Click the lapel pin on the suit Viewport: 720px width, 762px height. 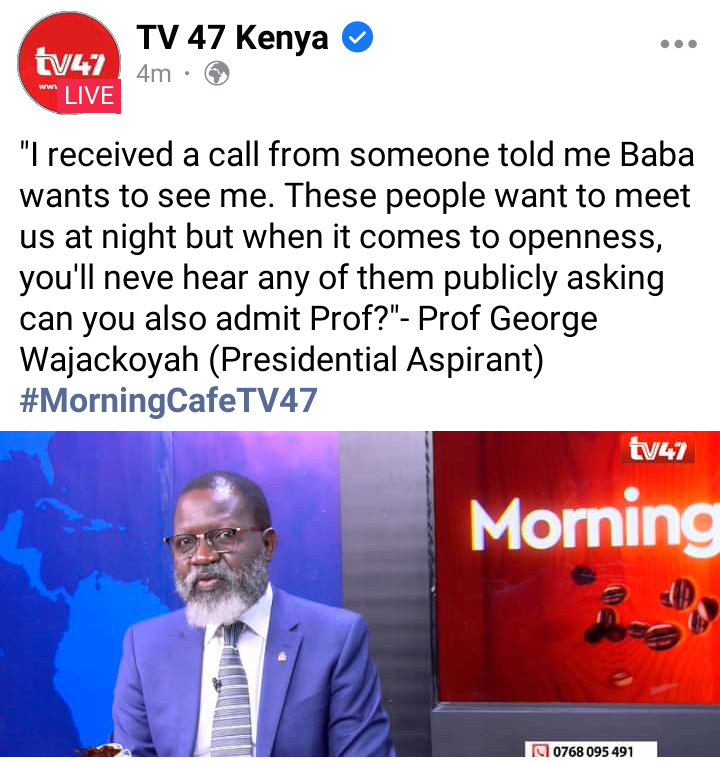282,657
